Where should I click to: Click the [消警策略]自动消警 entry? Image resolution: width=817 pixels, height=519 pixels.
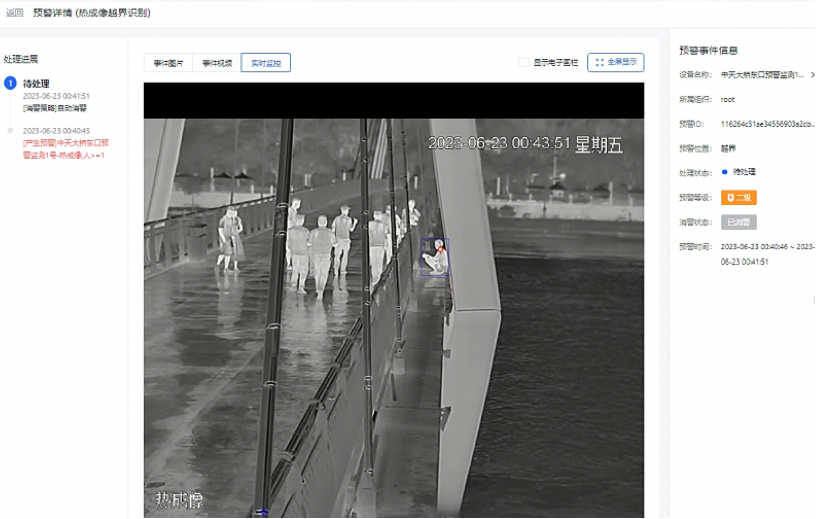coord(55,108)
